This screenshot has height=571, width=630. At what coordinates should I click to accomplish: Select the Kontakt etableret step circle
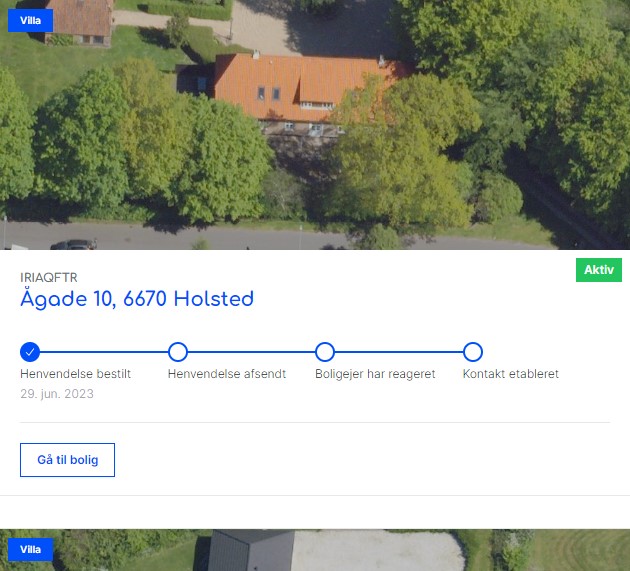pos(473,352)
